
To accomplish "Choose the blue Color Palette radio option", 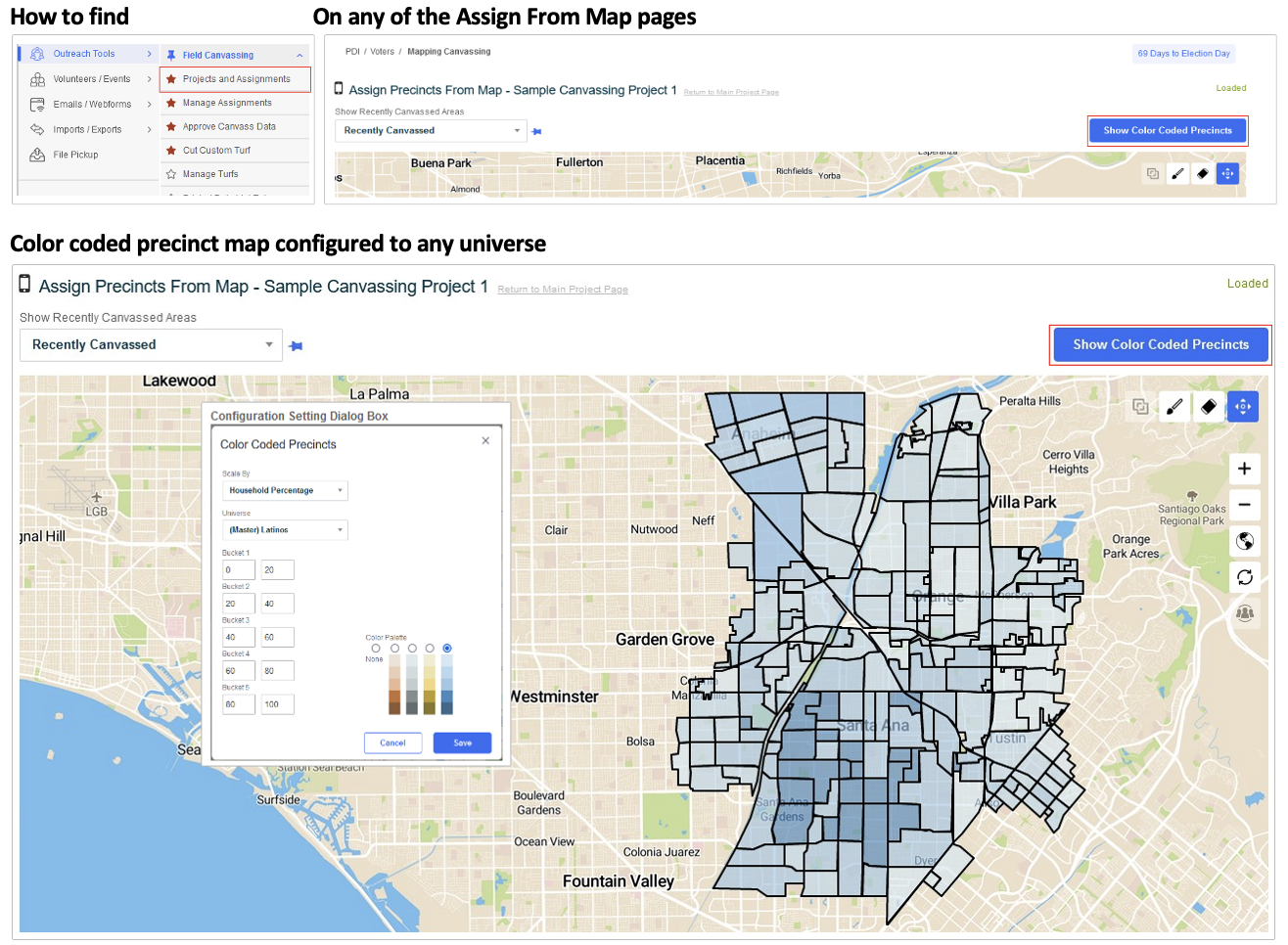I will coord(447,648).
